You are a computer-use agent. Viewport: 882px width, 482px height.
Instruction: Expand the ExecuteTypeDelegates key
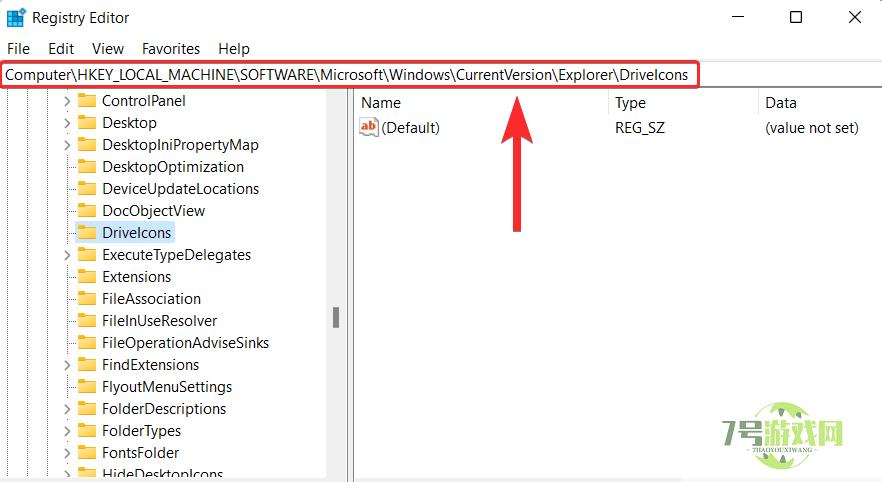pyautogui.click(x=67, y=255)
